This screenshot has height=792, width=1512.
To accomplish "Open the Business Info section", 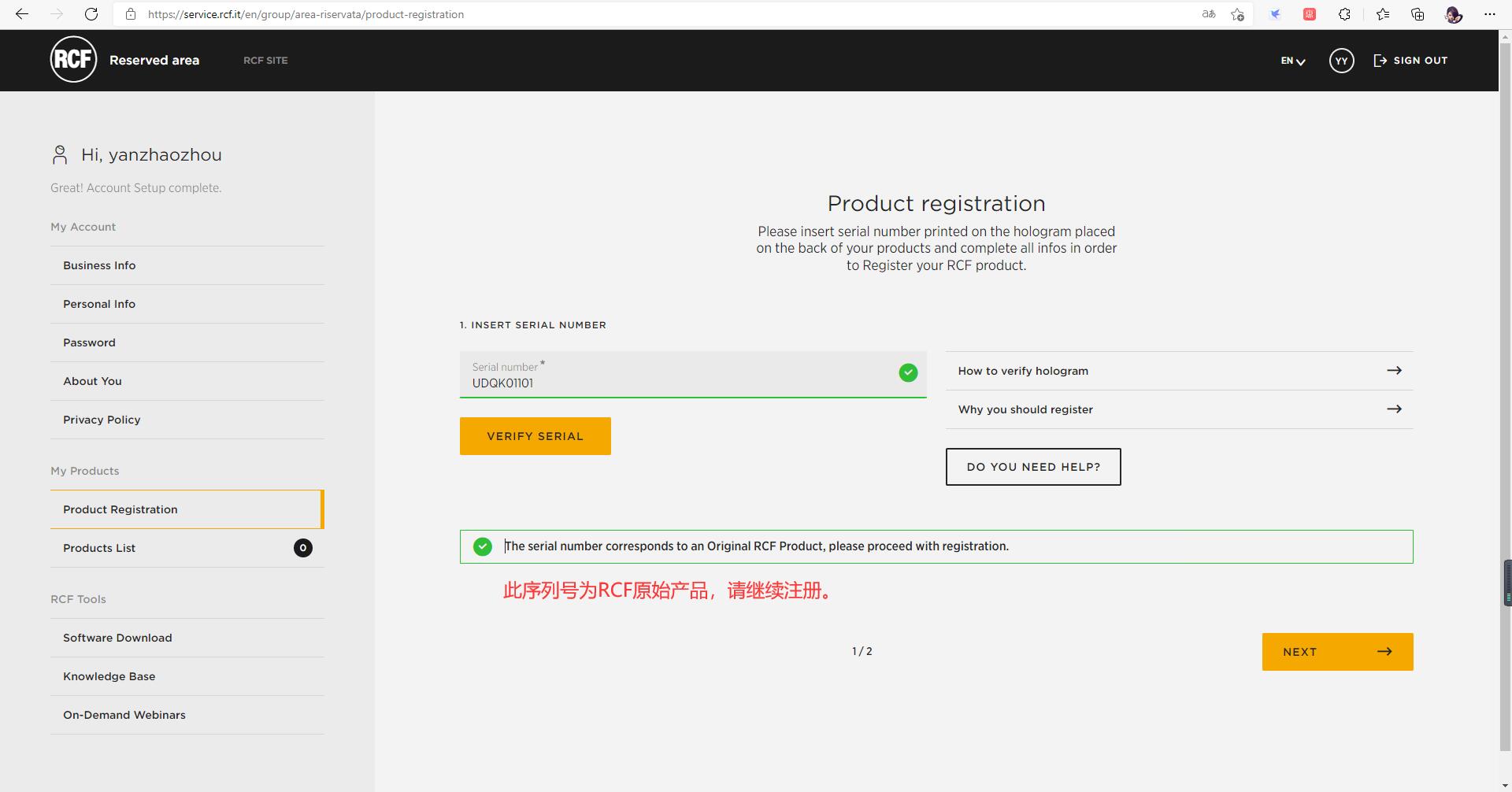I will click(187, 265).
